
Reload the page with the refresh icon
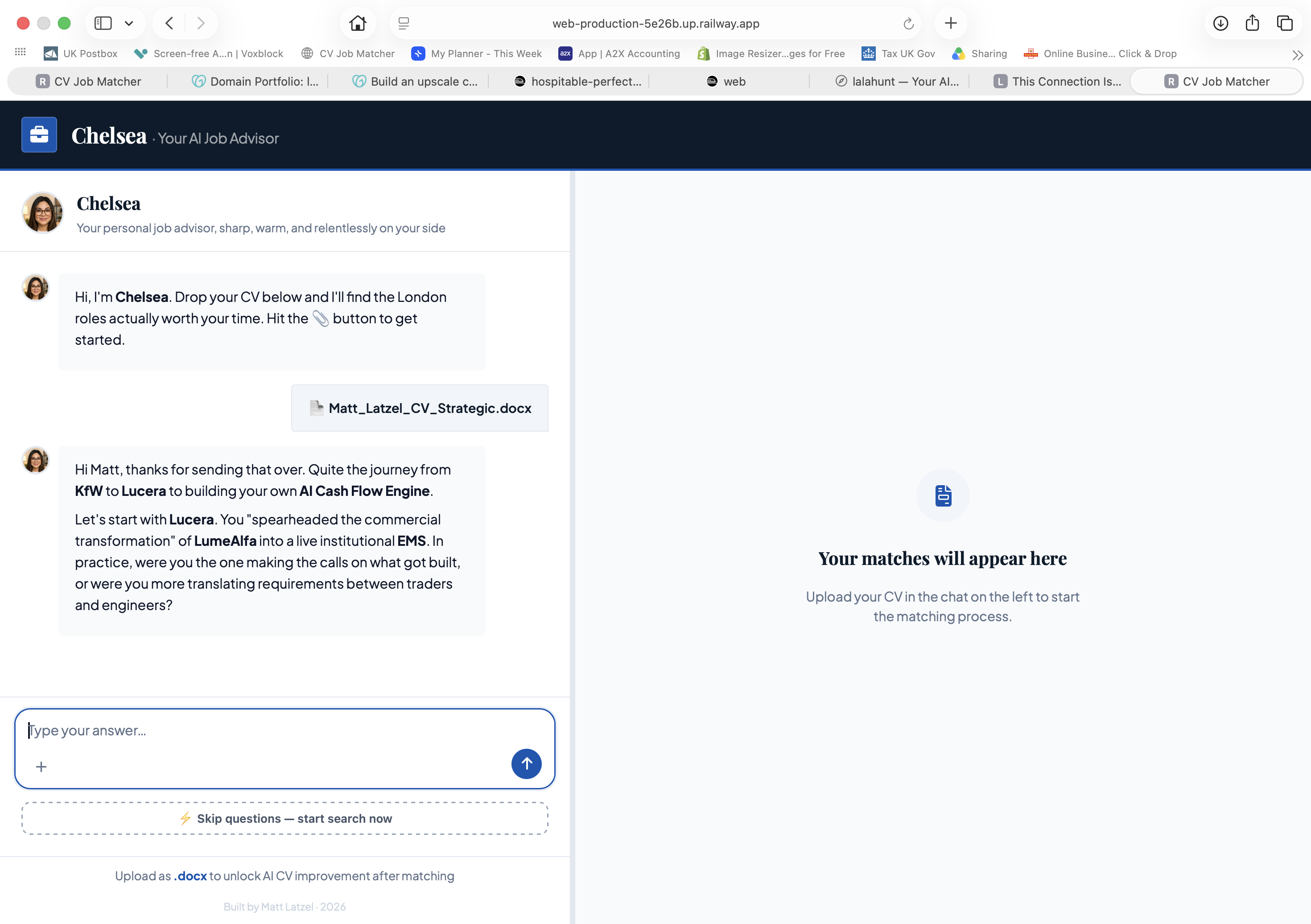tap(908, 24)
